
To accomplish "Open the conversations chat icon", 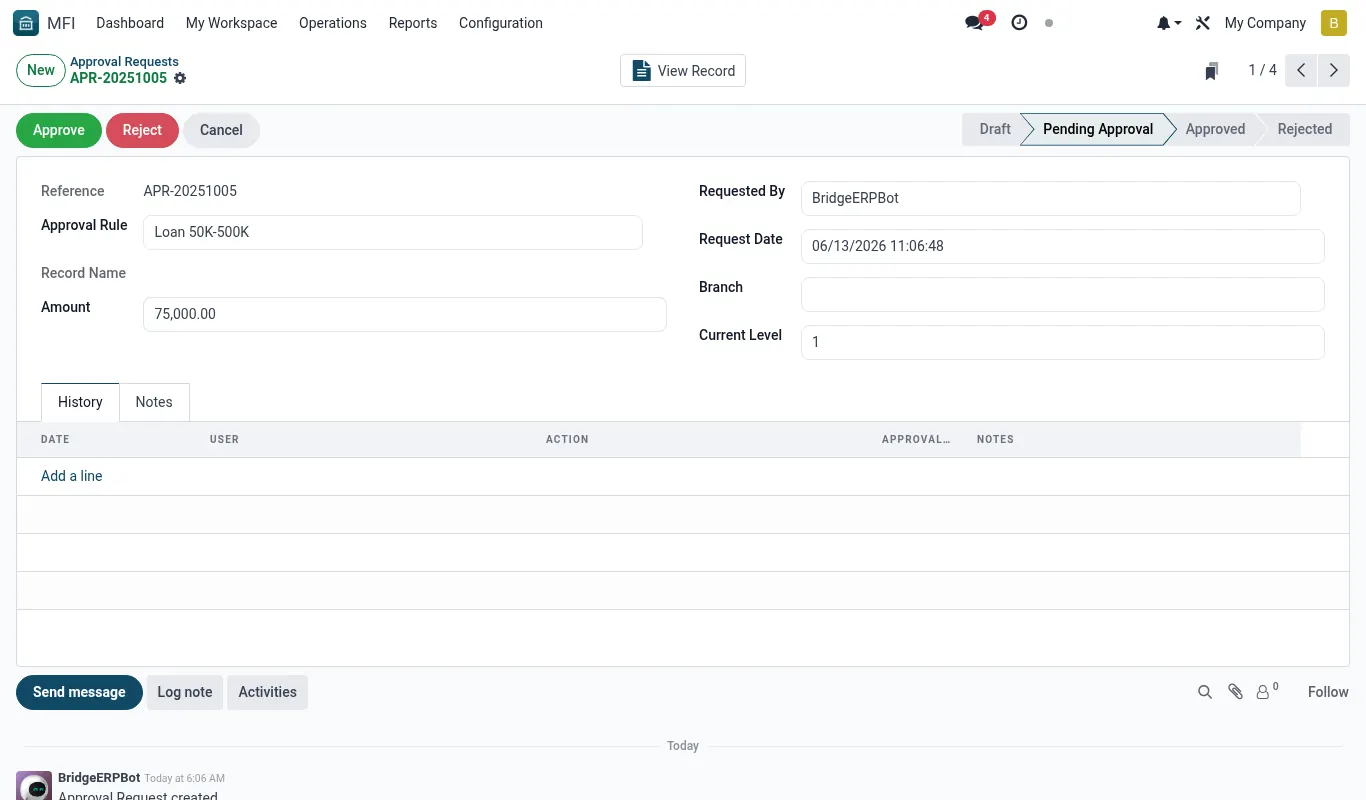I will point(974,23).
